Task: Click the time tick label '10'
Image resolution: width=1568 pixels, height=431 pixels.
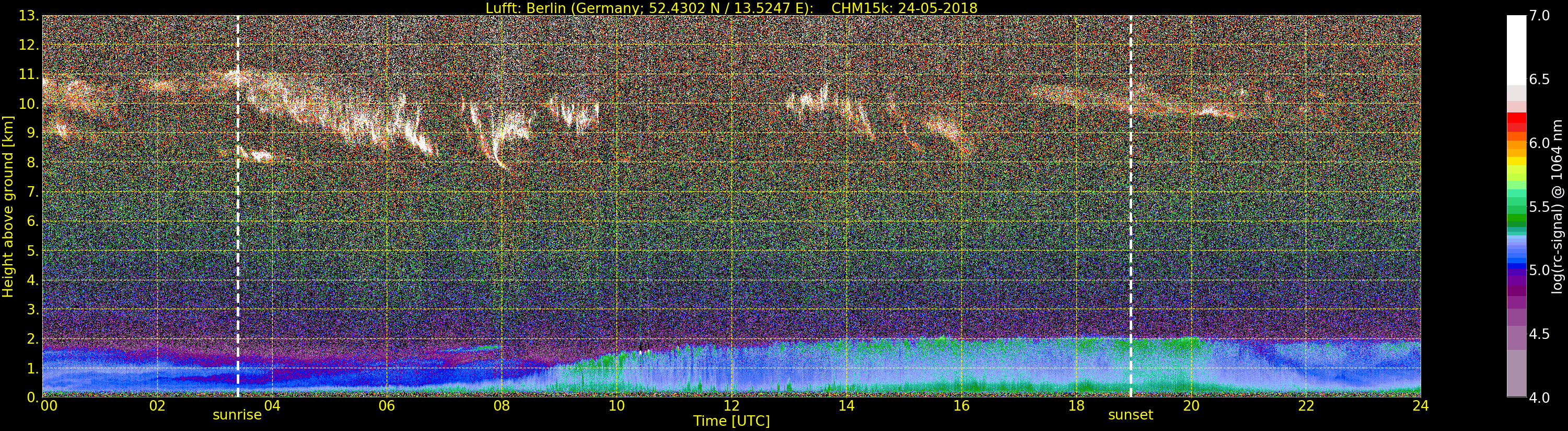Action: 617,406
